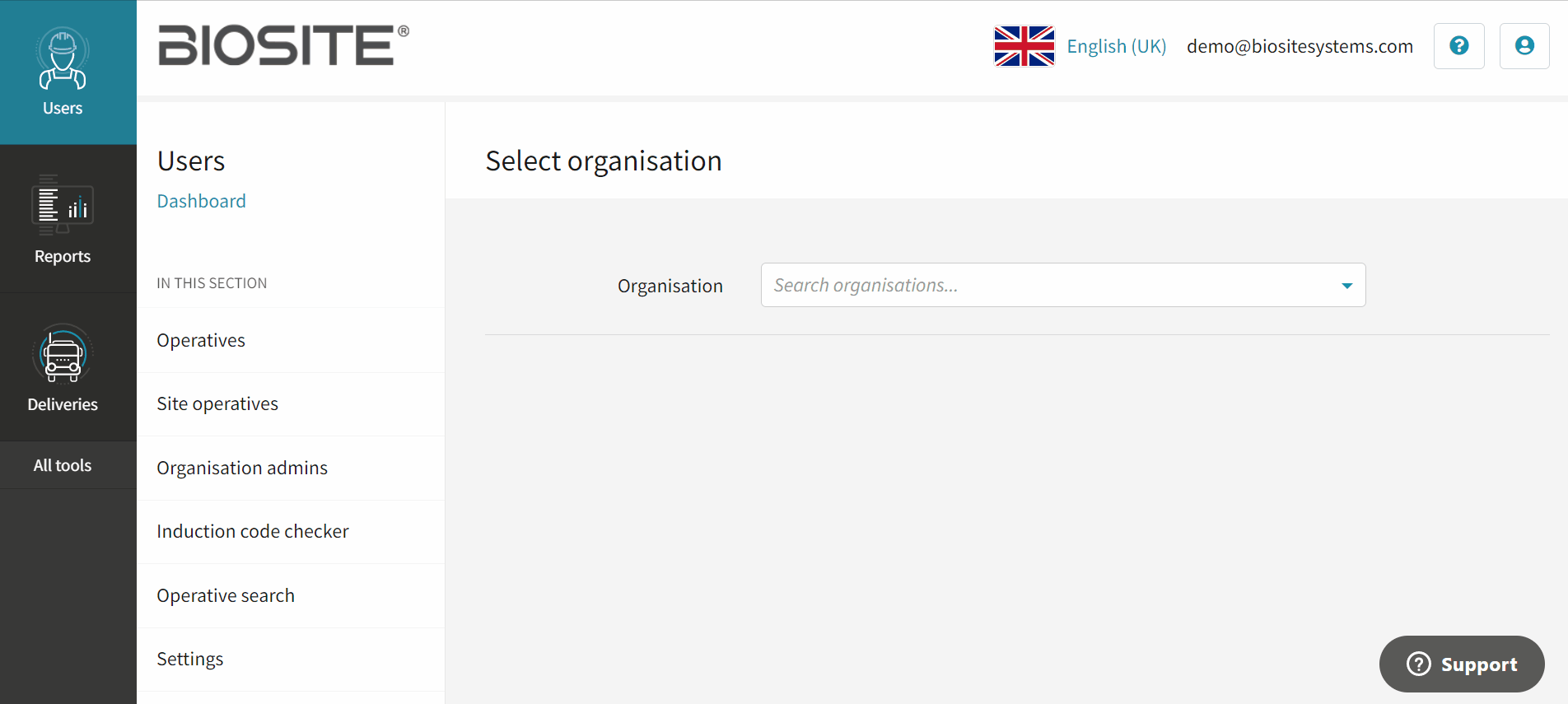Click the Search organisations field
This screenshot has width=1568, height=704.
pos(1046,286)
